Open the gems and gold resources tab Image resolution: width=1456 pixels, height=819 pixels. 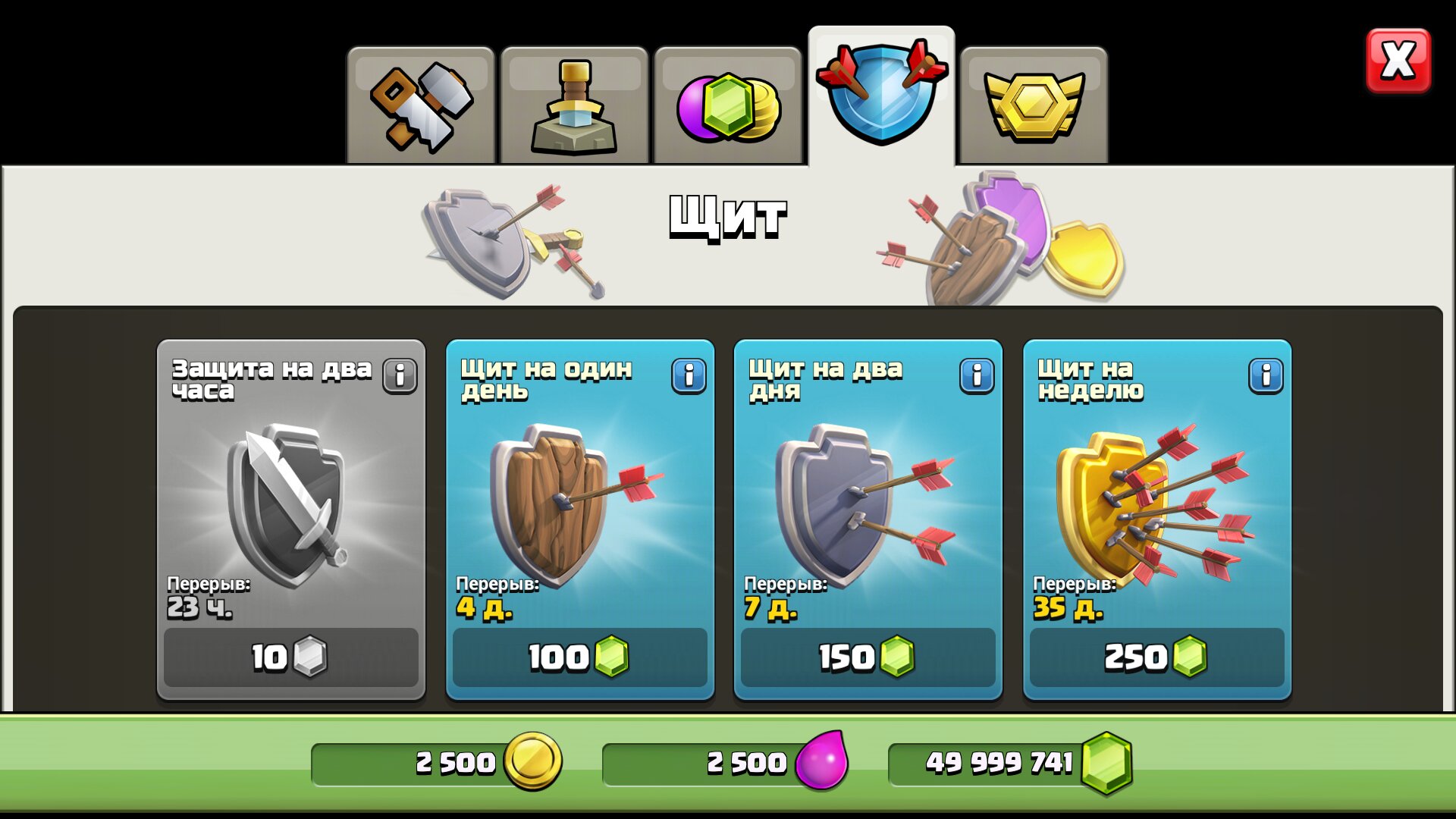(x=728, y=105)
